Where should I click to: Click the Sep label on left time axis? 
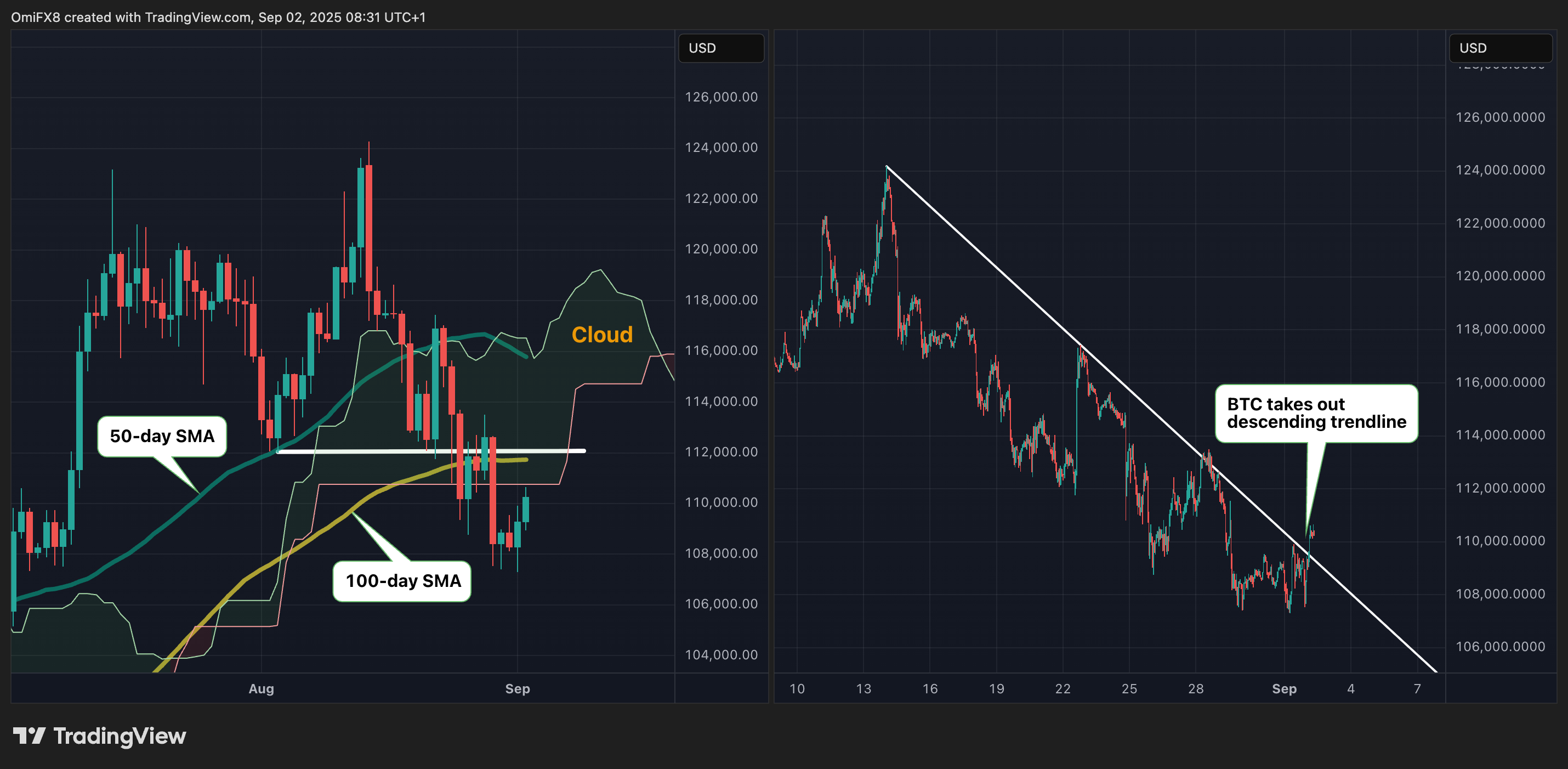518,688
